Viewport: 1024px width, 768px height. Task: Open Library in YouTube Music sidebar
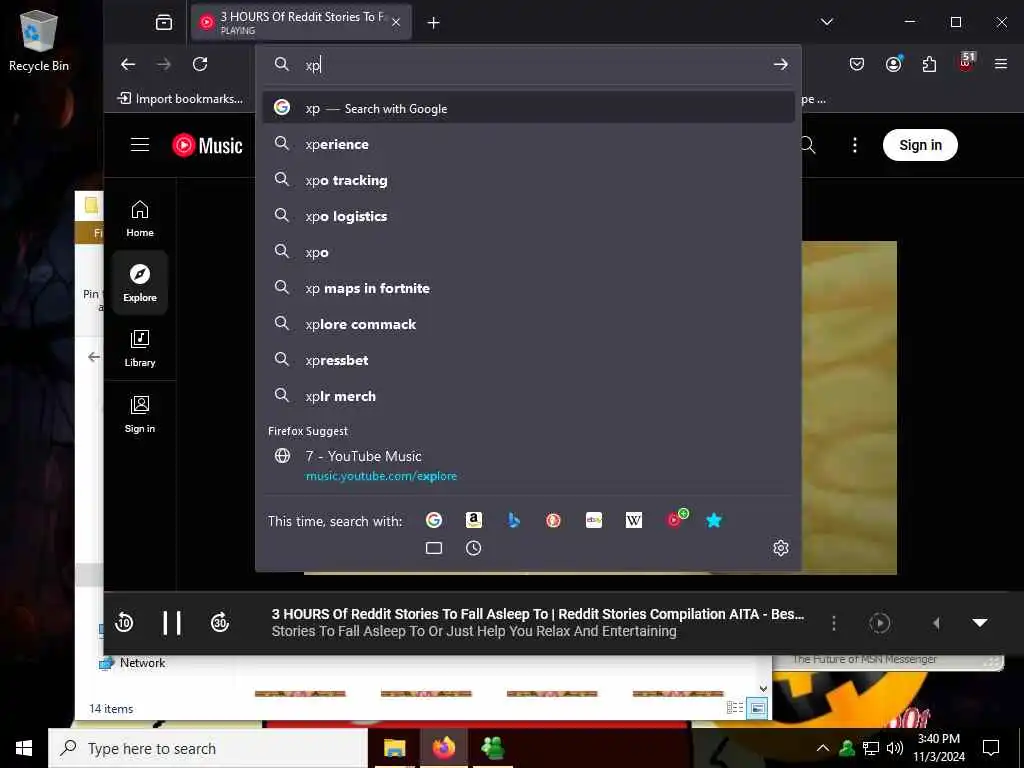140,348
